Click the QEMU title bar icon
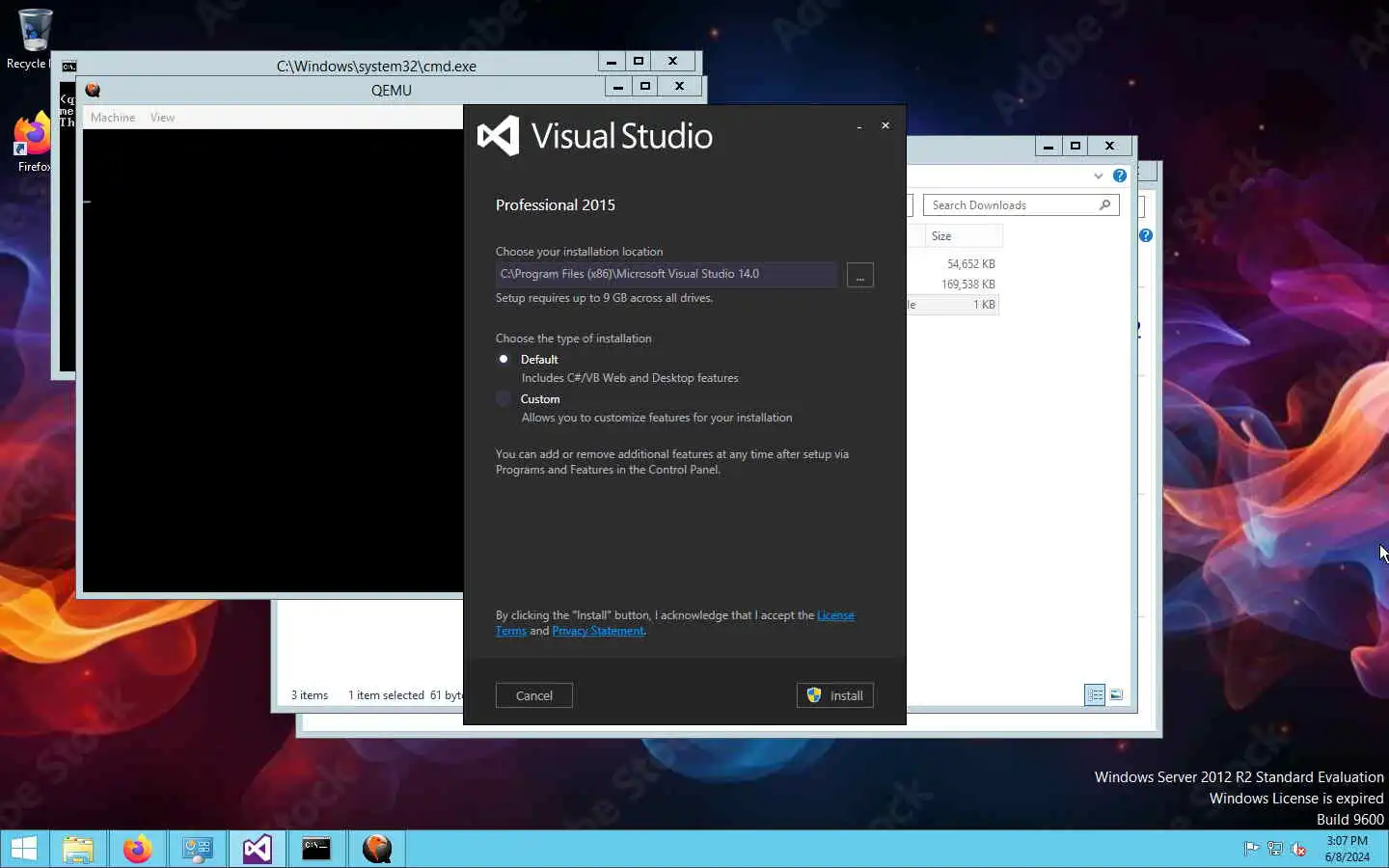This screenshot has width=1389, height=868. [x=93, y=90]
